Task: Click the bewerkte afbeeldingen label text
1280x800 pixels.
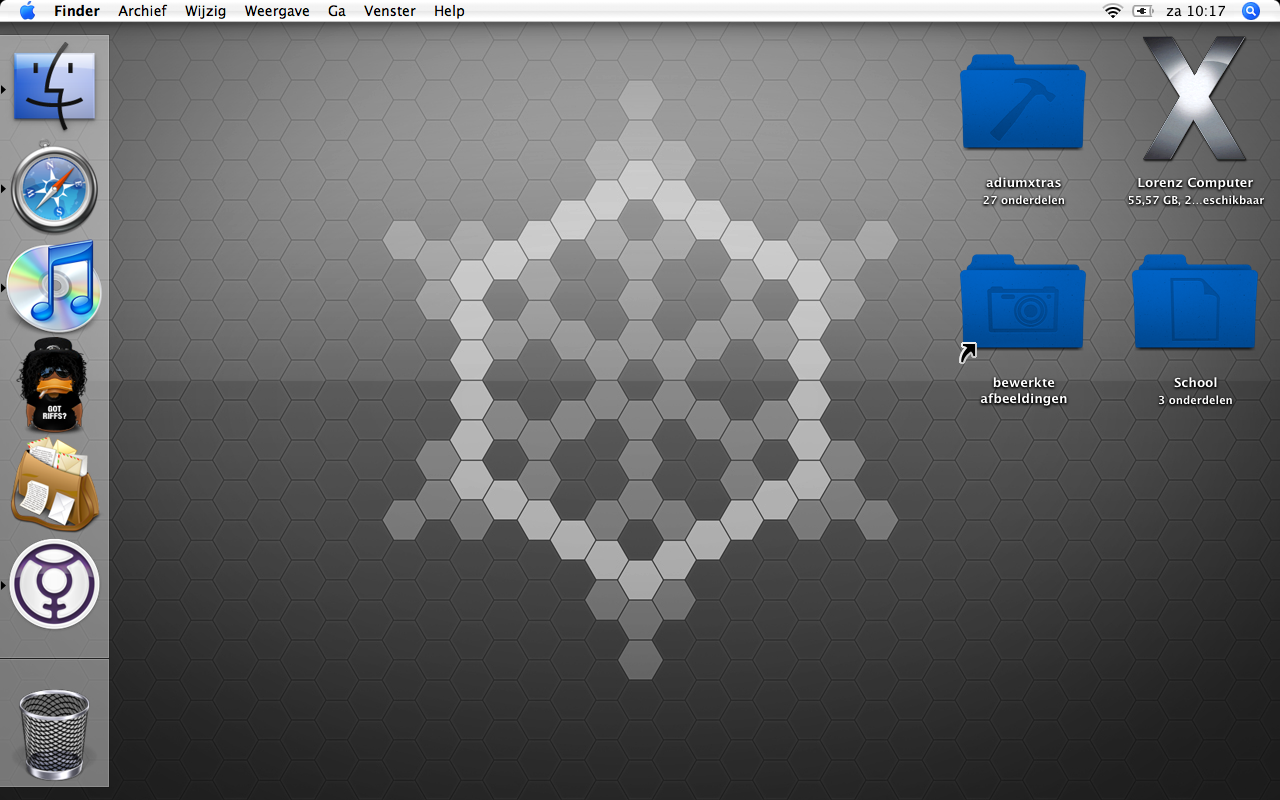Action: (1023, 391)
